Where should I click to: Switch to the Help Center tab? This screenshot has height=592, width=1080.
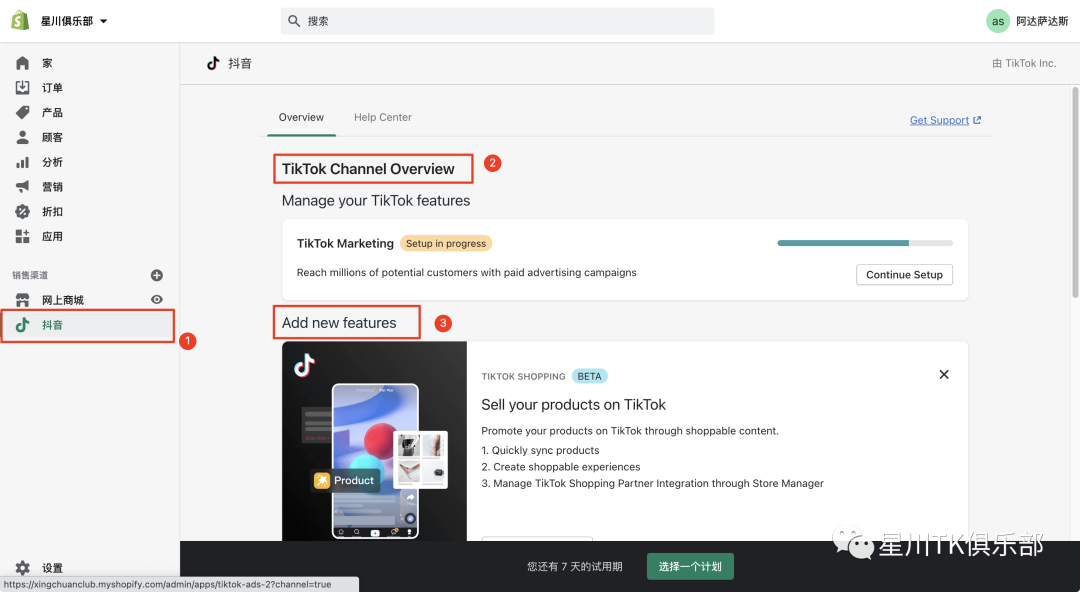383,117
